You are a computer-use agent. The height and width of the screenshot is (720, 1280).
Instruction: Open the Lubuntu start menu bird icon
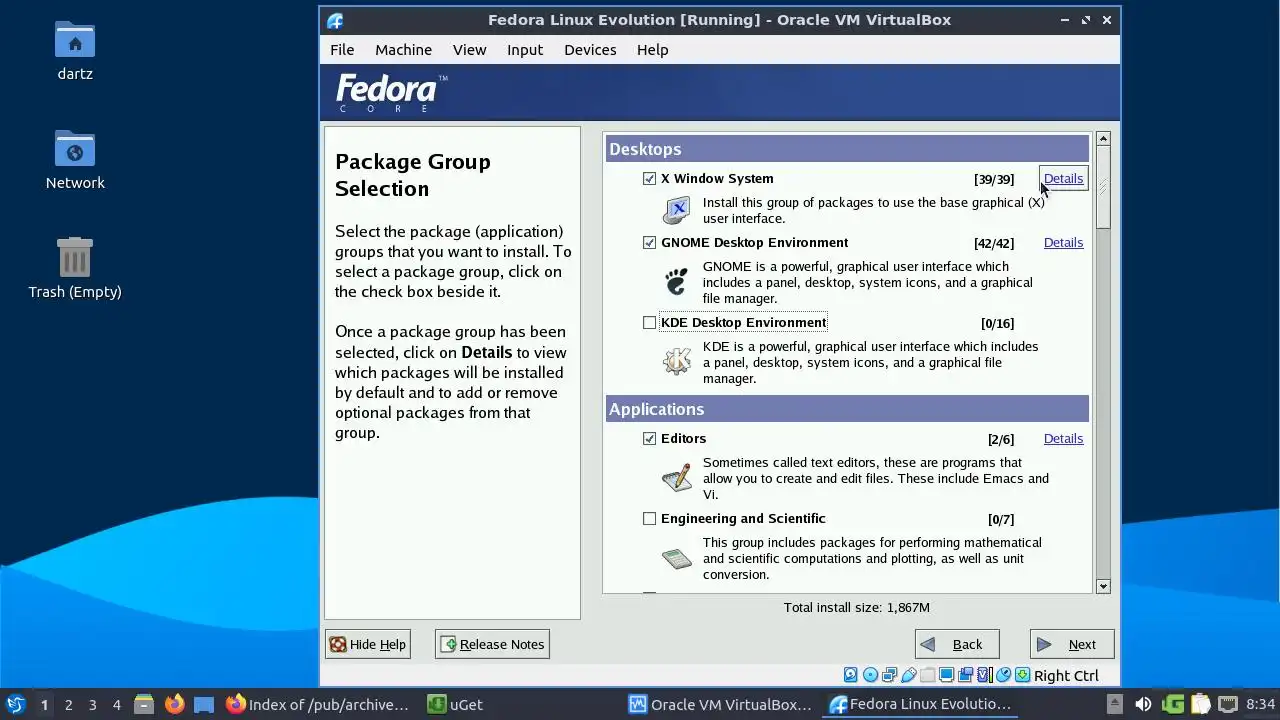click(x=15, y=704)
